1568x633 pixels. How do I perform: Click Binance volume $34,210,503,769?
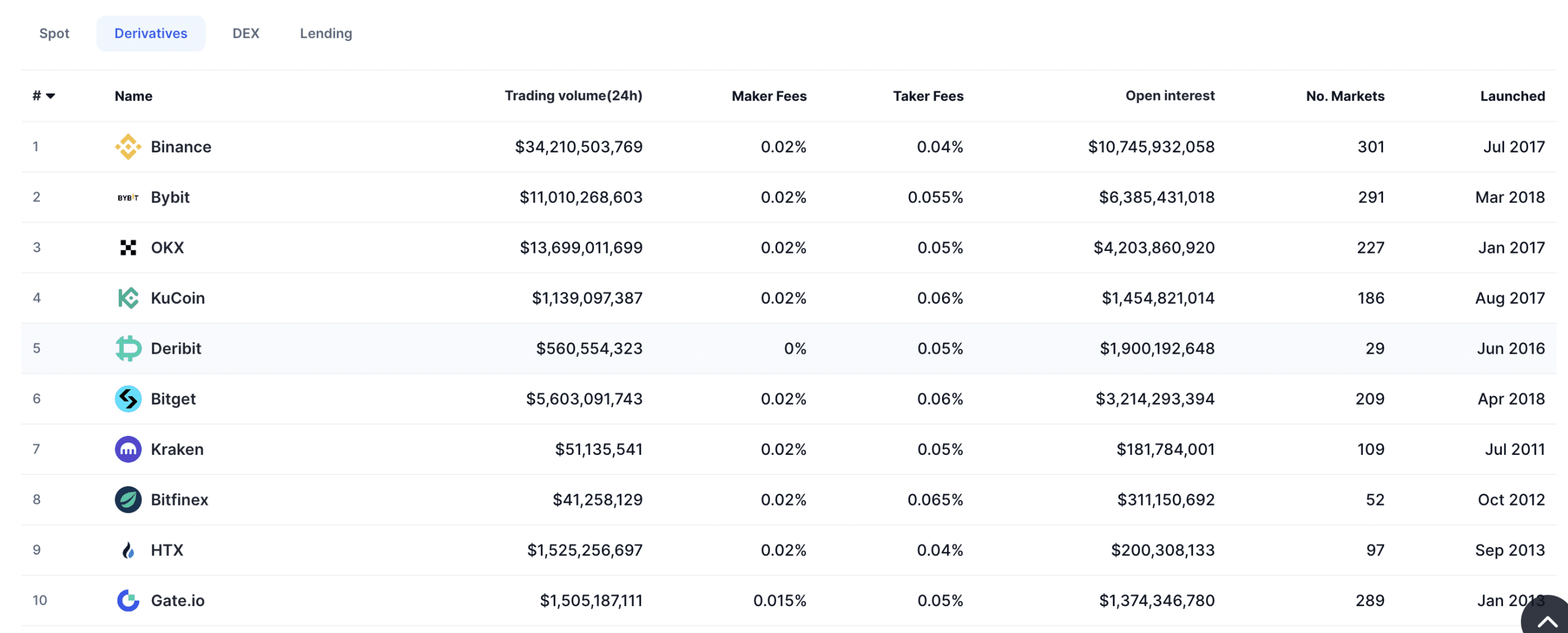pyautogui.click(x=579, y=147)
